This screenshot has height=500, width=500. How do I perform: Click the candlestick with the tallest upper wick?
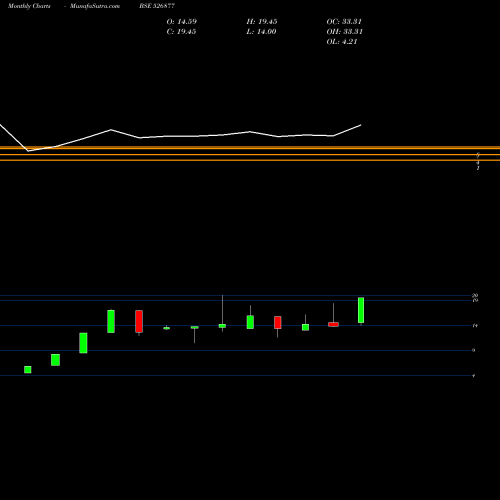tap(222, 326)
